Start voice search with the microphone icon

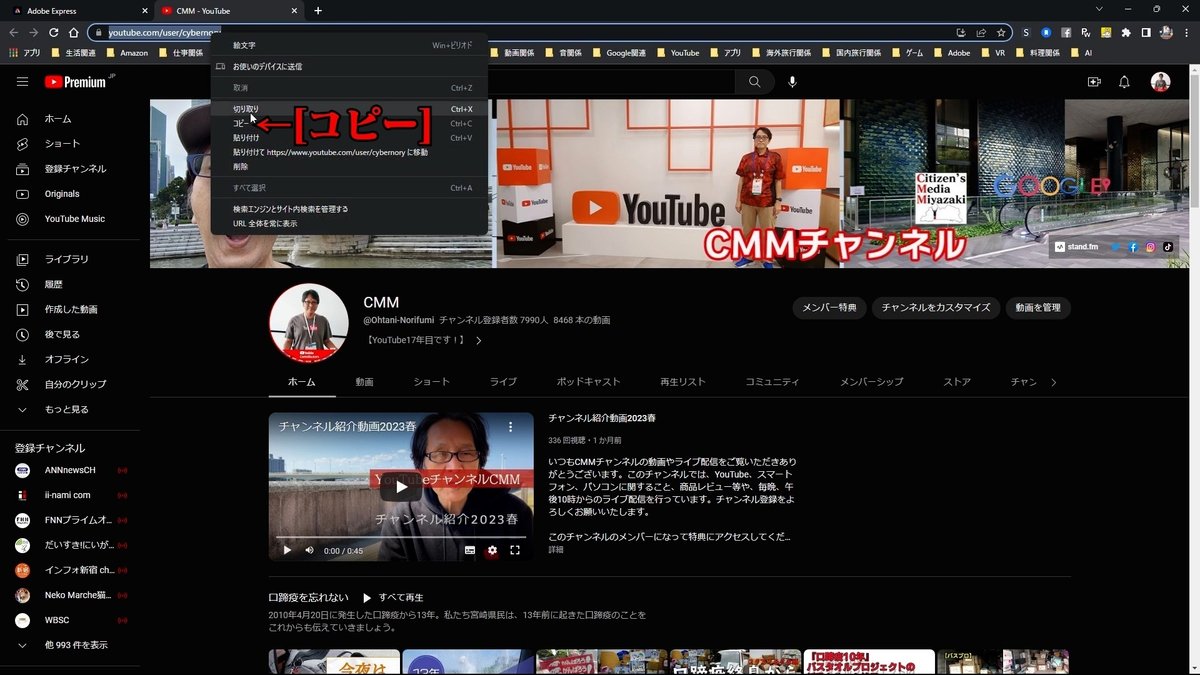point(792,82)
